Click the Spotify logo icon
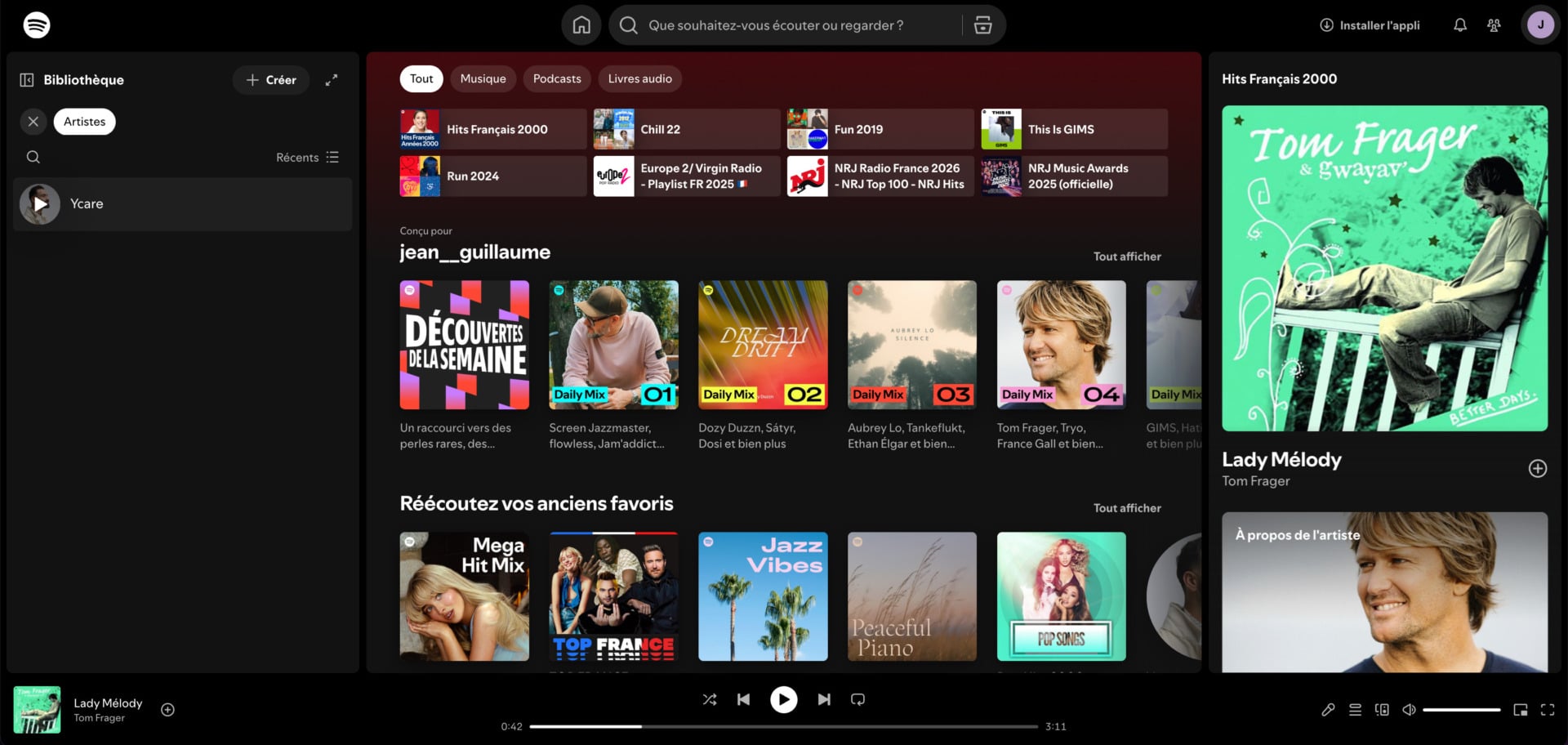1568x745 pixels. (x=37, y=25)
